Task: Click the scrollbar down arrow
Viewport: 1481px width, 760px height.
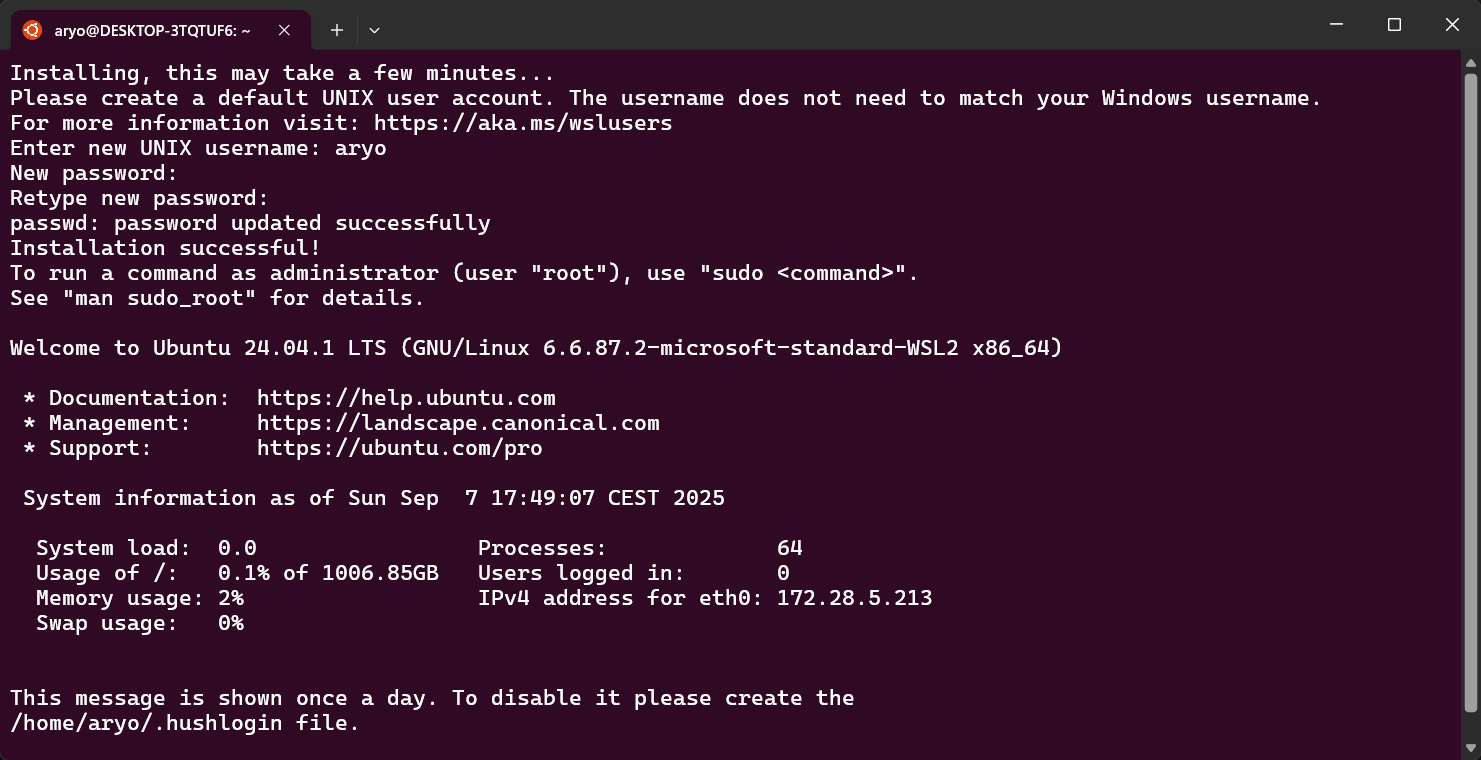Action: point(1471,748)
